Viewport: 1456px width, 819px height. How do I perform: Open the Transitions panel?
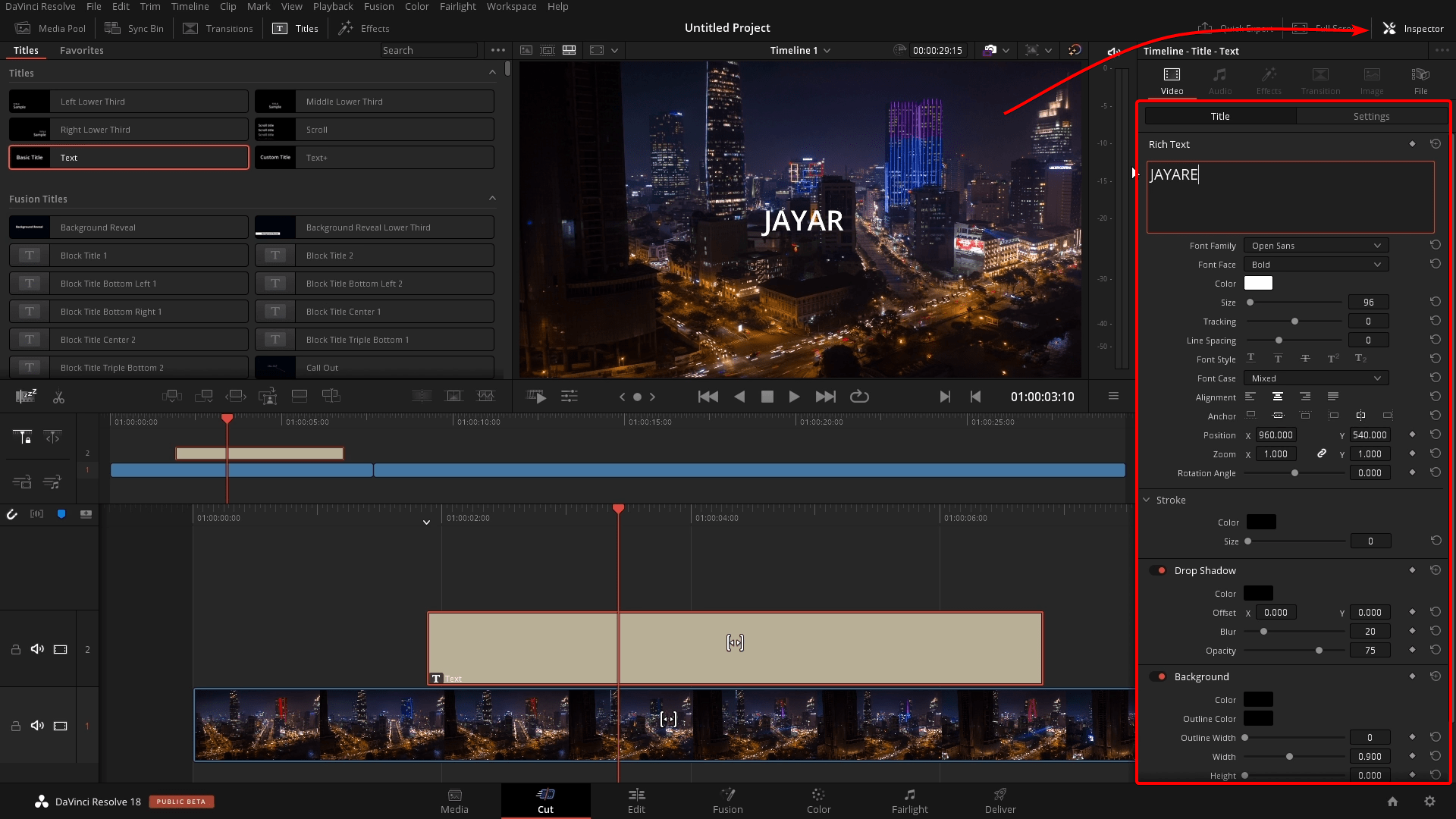[x=218, y=28]
